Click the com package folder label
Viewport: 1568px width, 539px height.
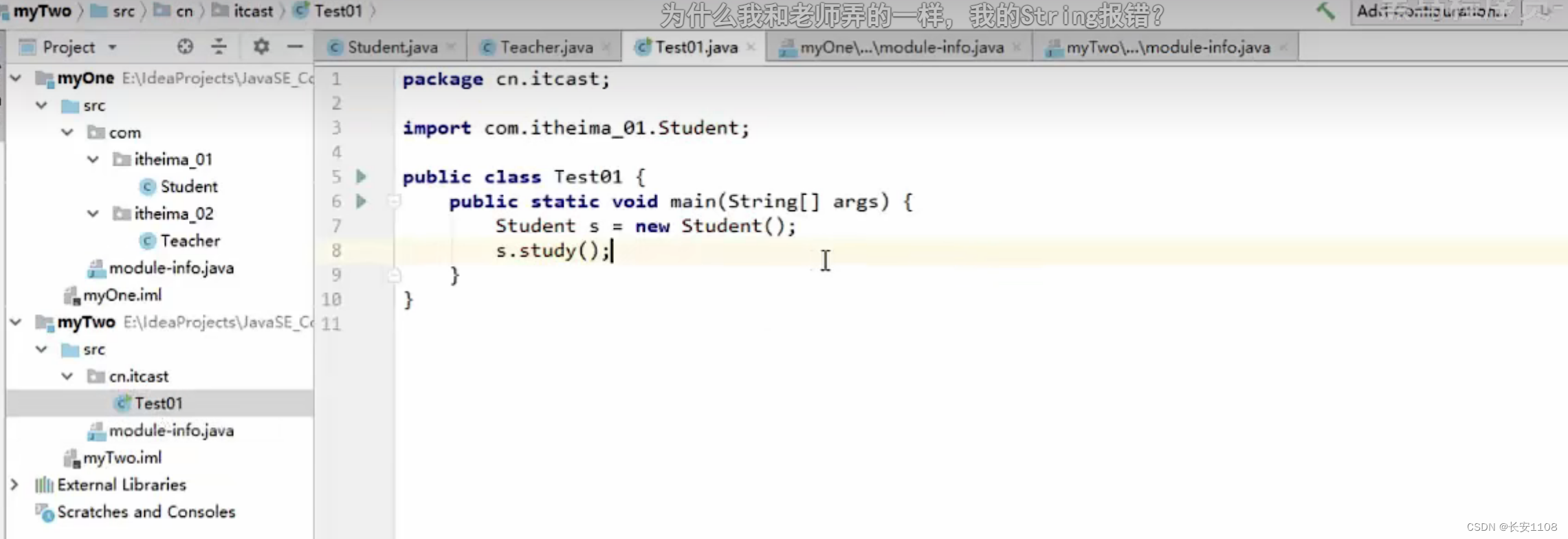124,133
